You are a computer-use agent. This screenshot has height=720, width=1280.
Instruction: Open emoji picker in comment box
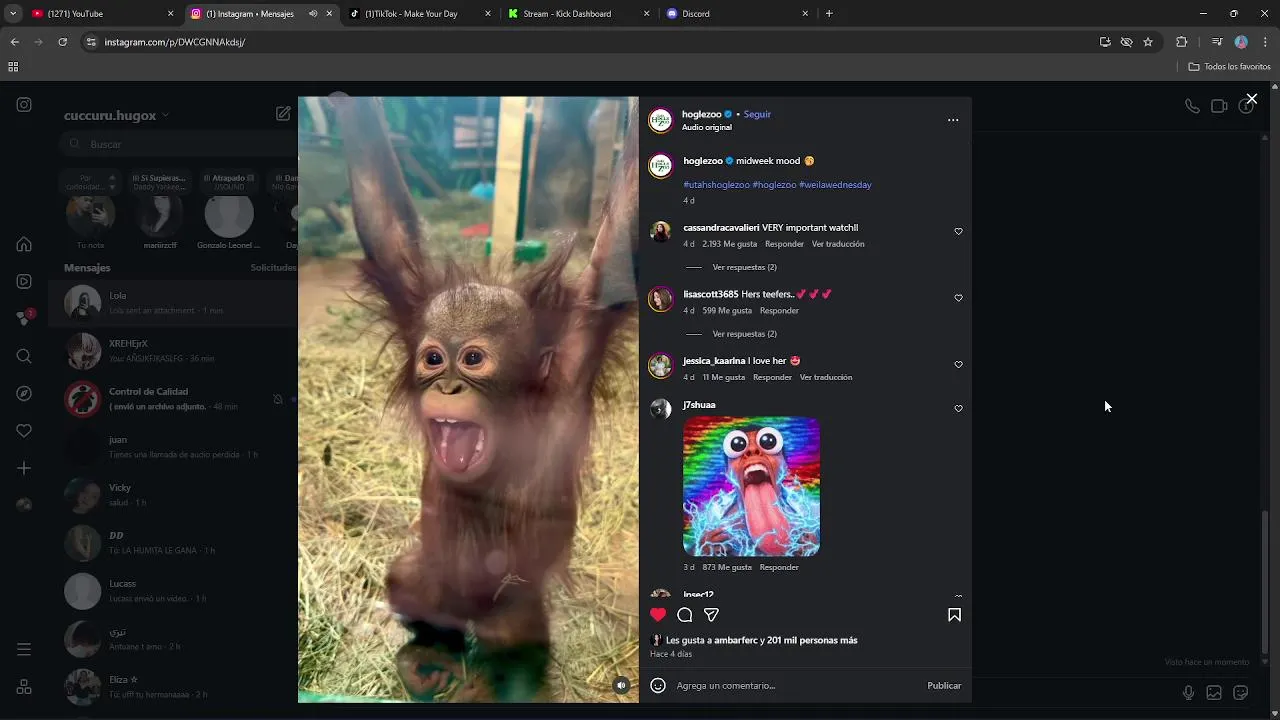(x=658, y=685)
